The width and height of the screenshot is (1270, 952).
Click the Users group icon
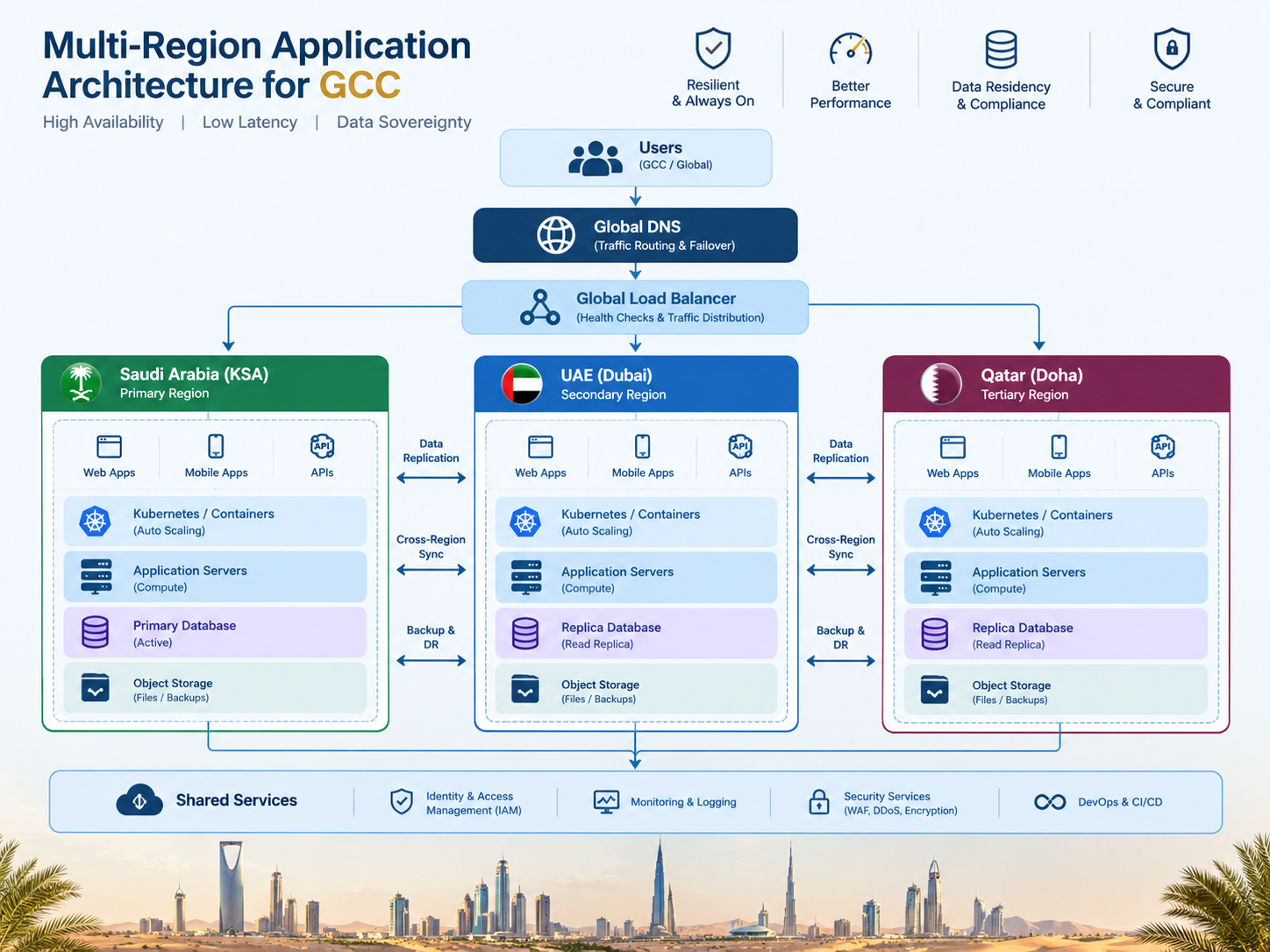point(596,159)
